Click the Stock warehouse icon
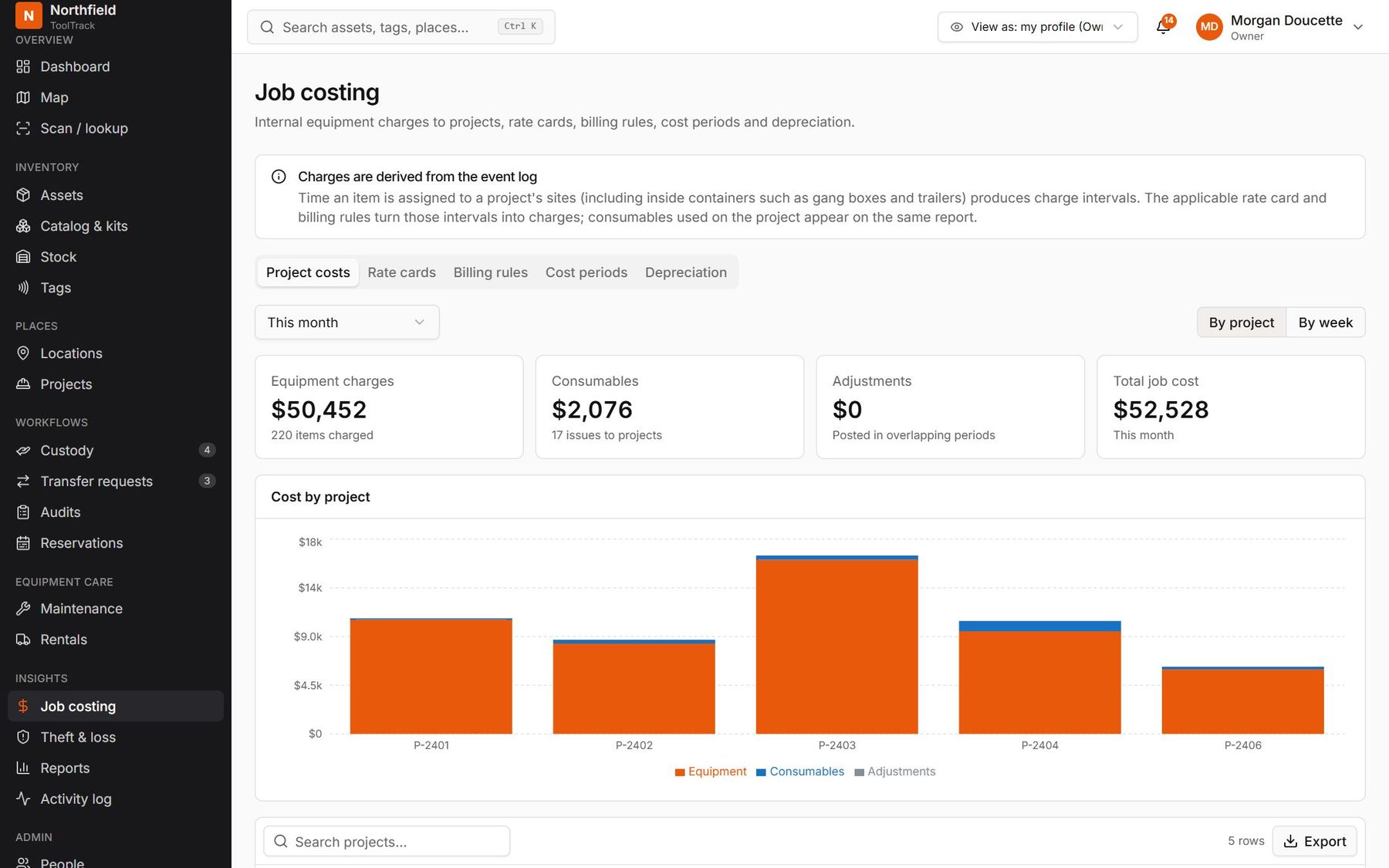 [23, 257]
